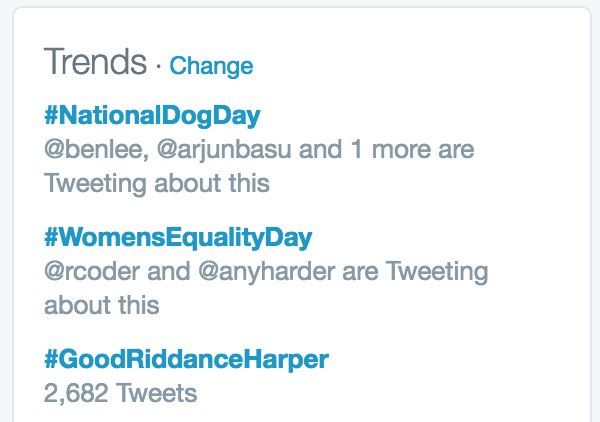
Task: Click "about this" under the @rcoder line
Action: pos(102,304)
